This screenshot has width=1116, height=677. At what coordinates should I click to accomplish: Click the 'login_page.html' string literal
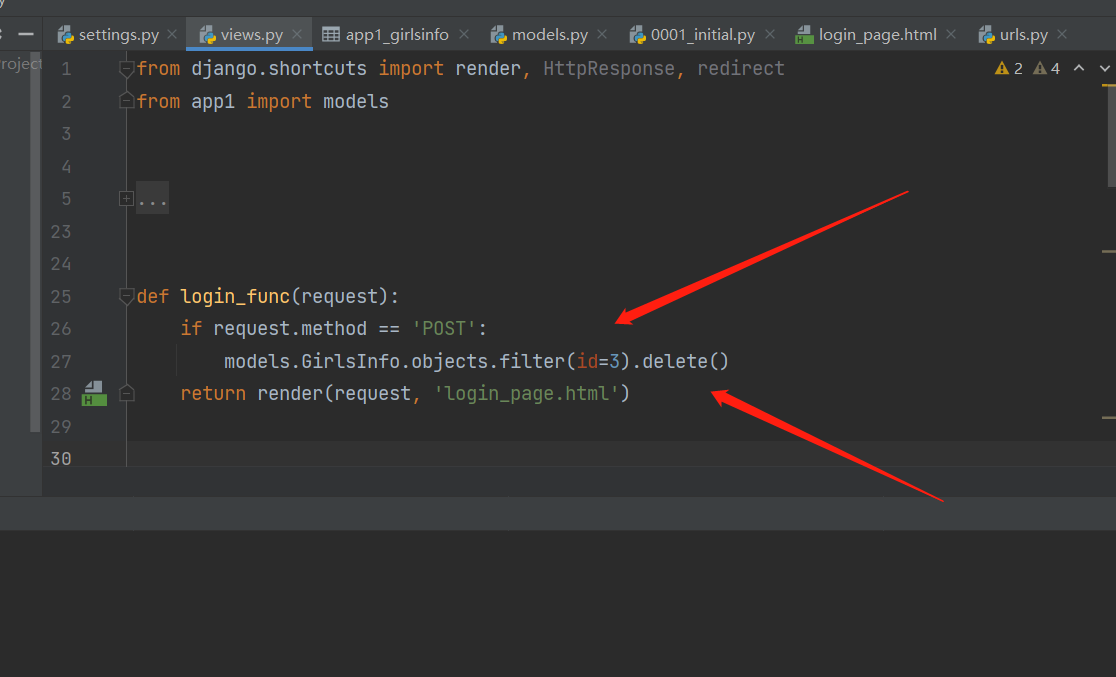click(x=527, y=394)
